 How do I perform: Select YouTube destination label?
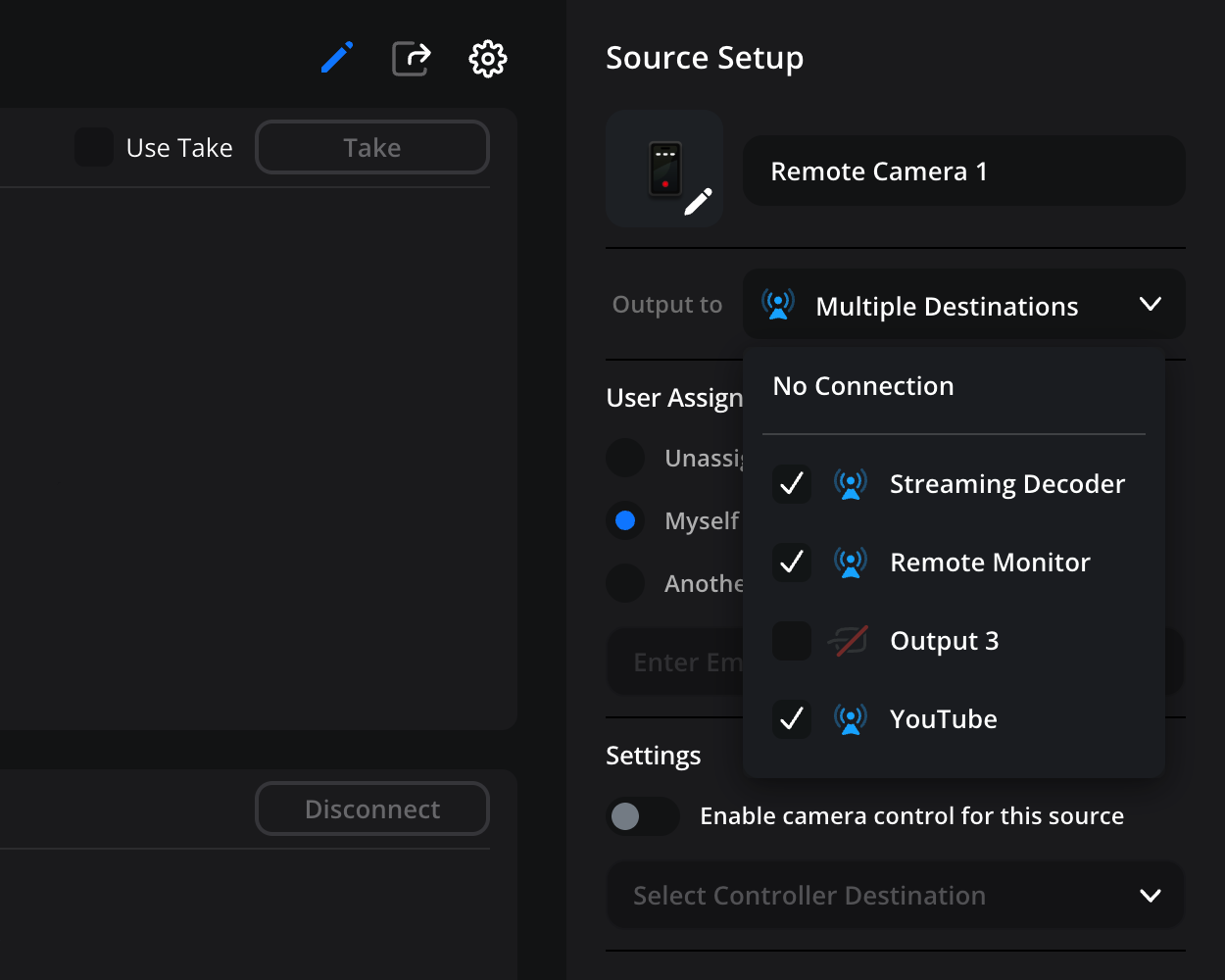(944, 719)
